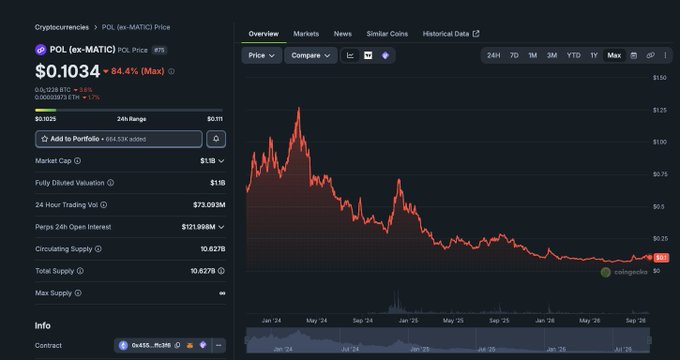Viewport: 680px width, 360px height.
Task: Open Fully Diluted Valuation info icon
Action: tap(111, 183)
